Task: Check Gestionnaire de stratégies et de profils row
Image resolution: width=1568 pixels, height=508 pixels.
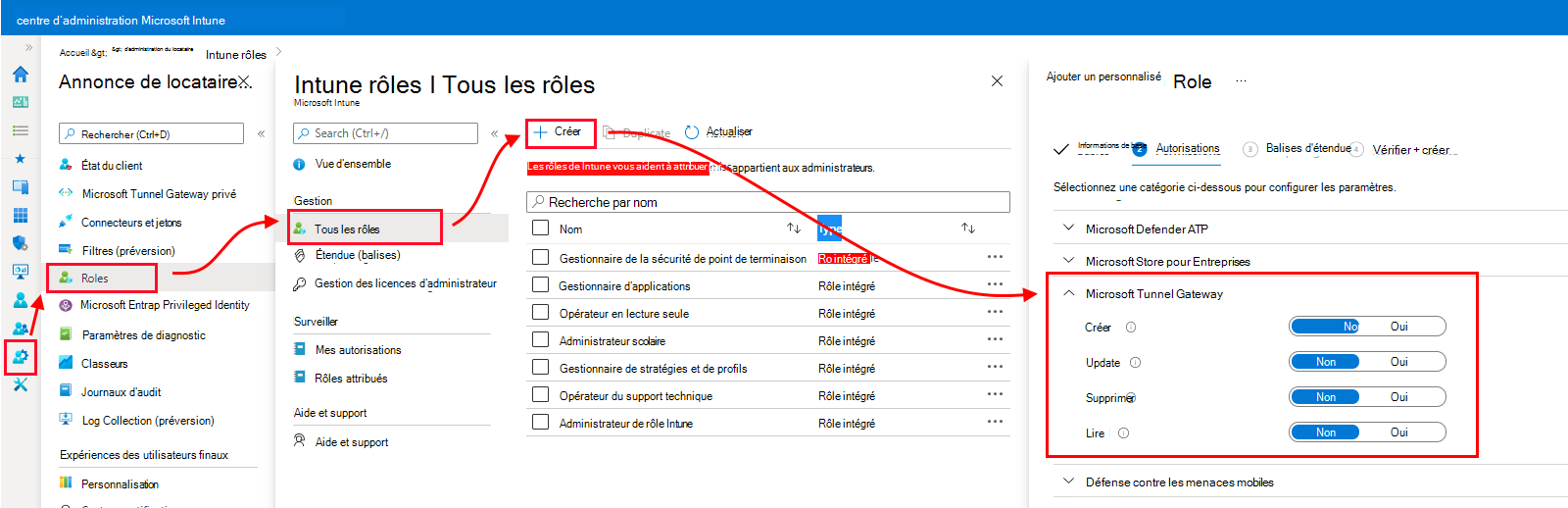Action: (x=540, y=367)
